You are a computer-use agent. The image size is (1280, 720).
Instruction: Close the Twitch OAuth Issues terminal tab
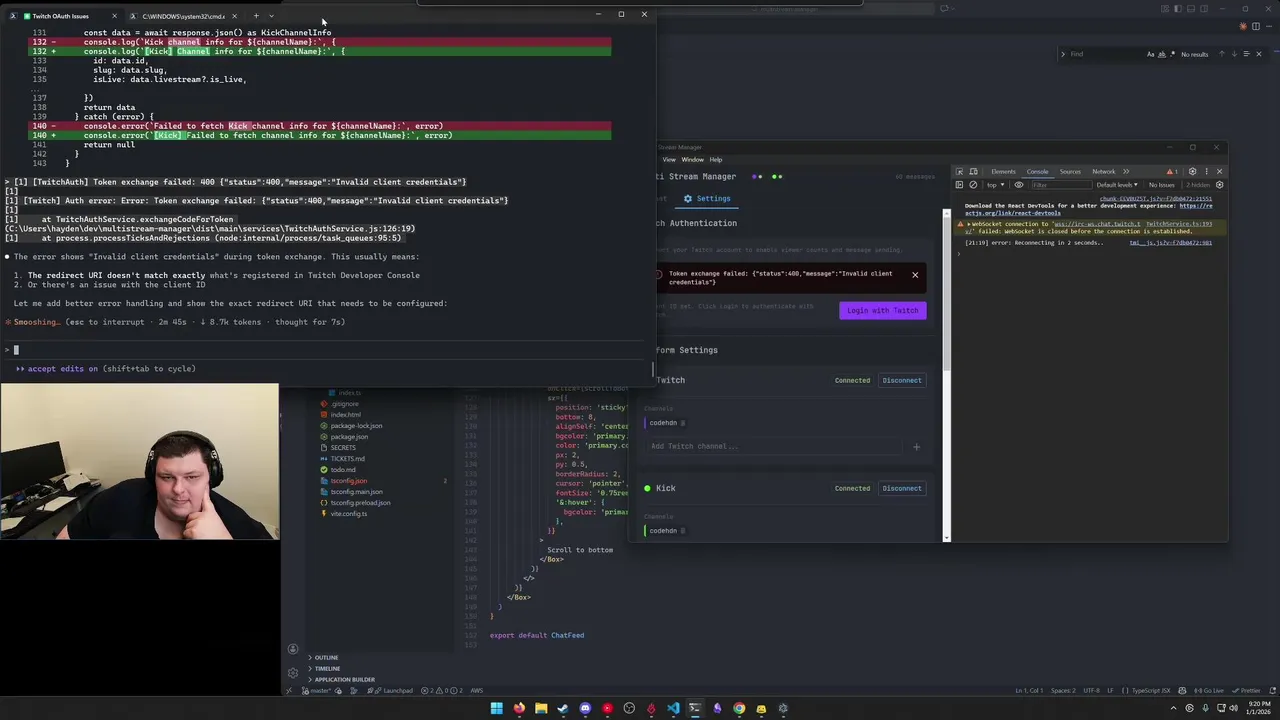click(x=114, y=16)
